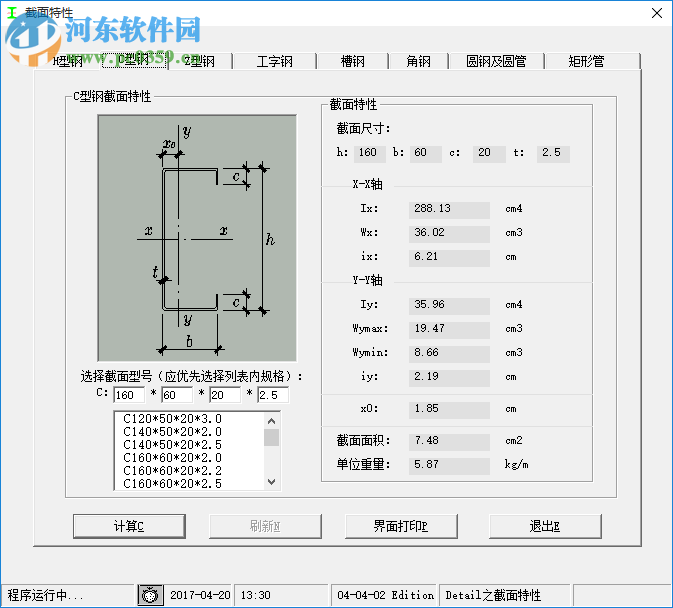Click the section list scrollbar thumb

[x=271, y=438]
